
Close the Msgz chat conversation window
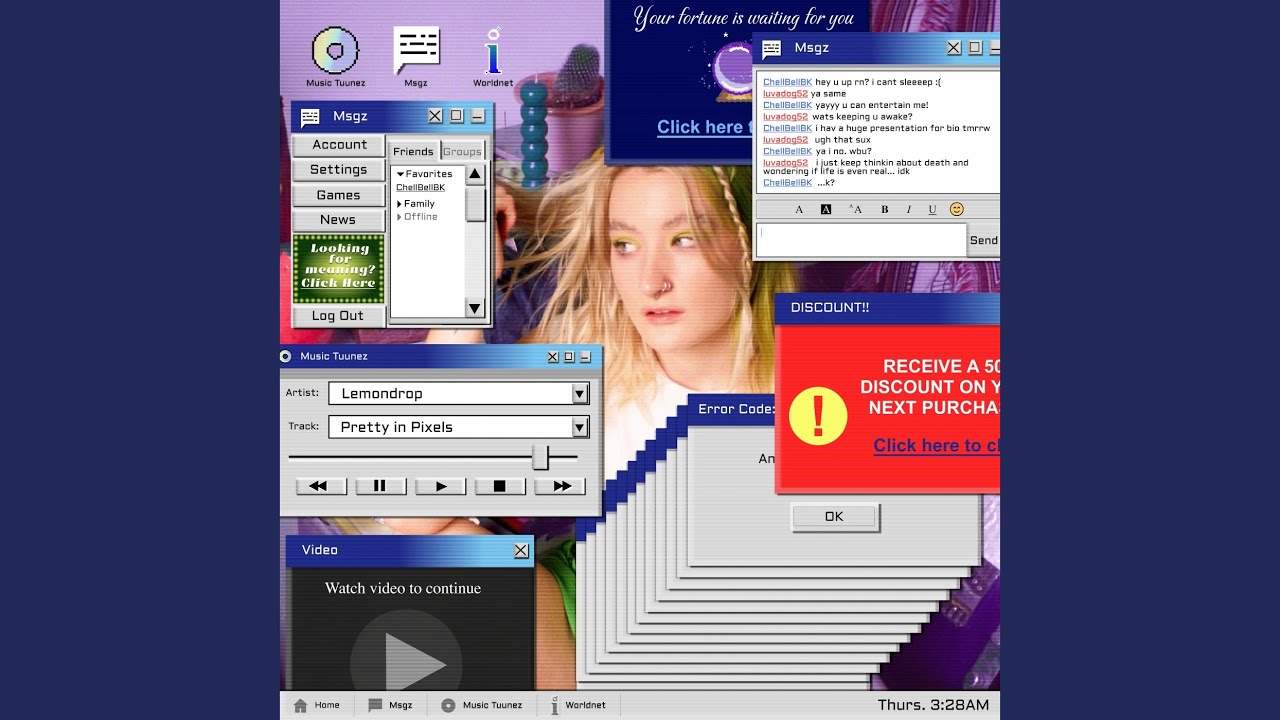coord(953,48)
